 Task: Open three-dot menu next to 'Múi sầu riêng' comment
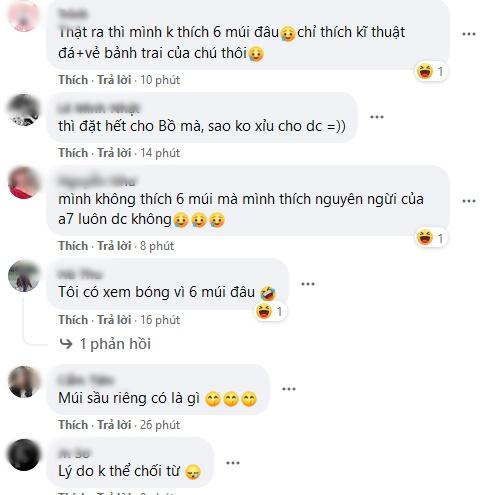[289, 389]
